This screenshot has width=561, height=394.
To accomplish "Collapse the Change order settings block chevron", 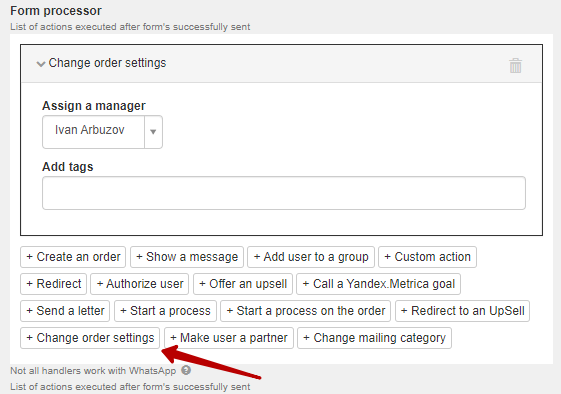I will coord(41,64).
